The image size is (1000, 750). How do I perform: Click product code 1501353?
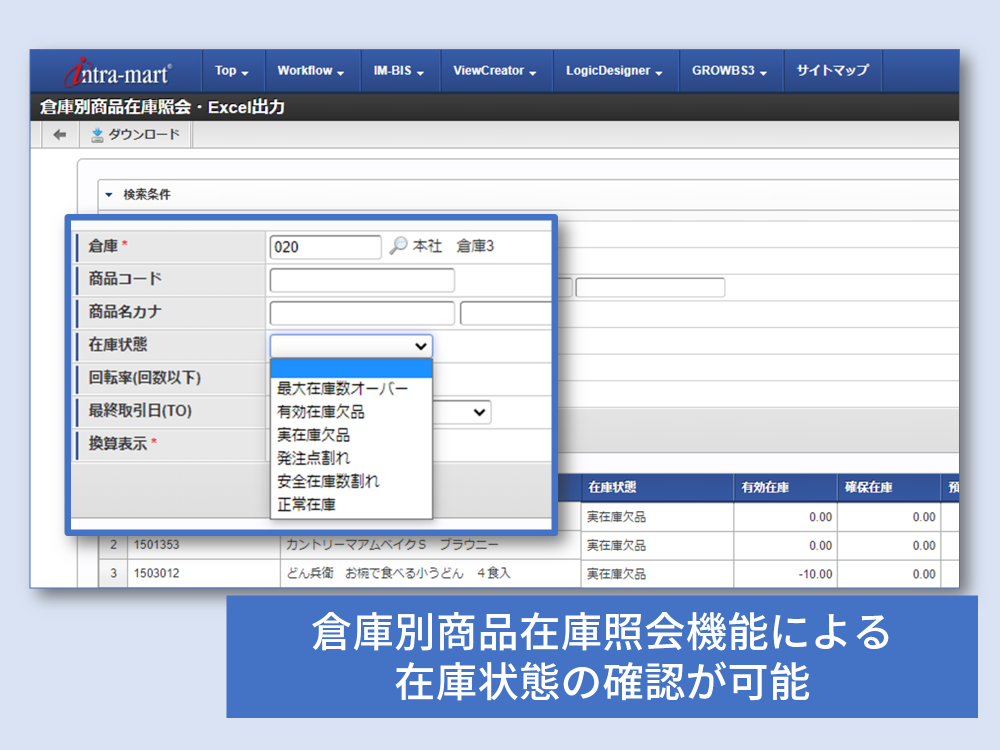(x=156, y=545)
